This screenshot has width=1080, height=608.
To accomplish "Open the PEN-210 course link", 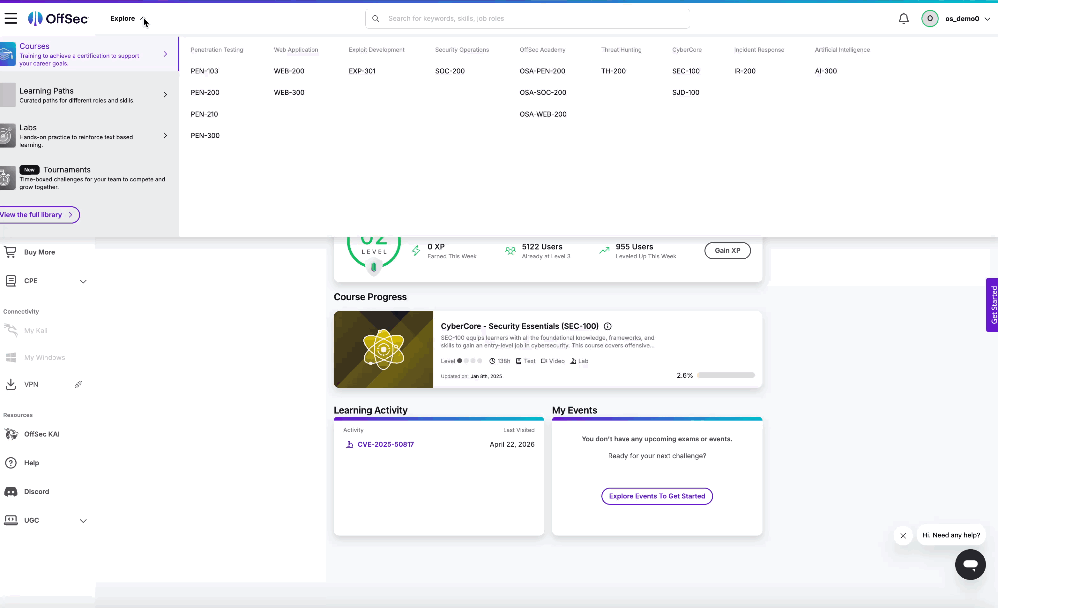I will [x=205, y=114].
